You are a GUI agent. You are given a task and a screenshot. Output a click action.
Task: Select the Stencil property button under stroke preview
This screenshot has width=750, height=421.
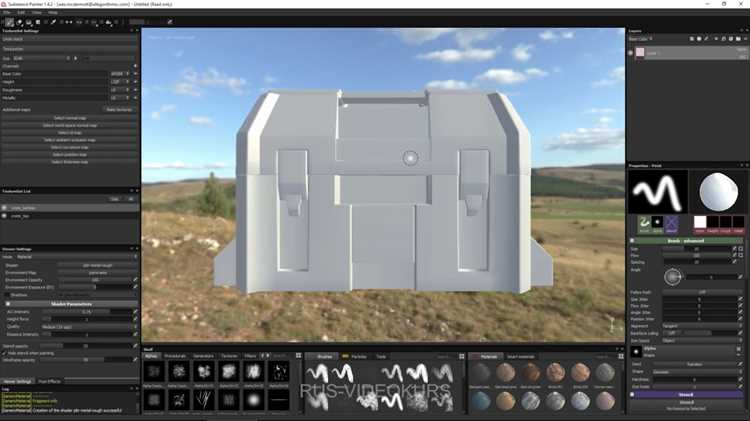click(671, 224)
